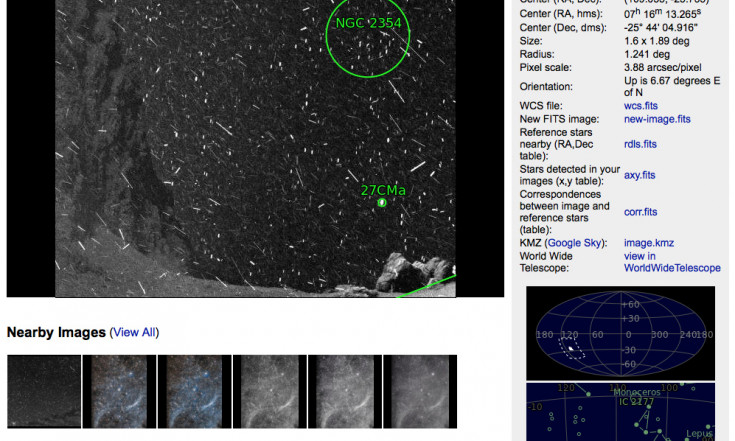Click View All nearby images
The height and width of the screenshot is (441, 735).
[x=134, y=332]
